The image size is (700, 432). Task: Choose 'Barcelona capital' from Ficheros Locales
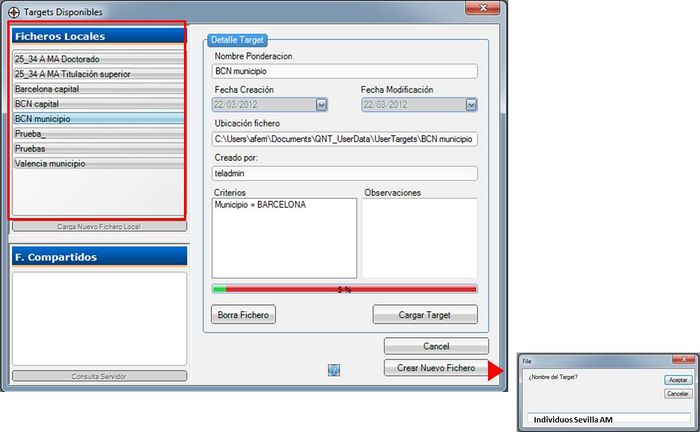[97, 89]
